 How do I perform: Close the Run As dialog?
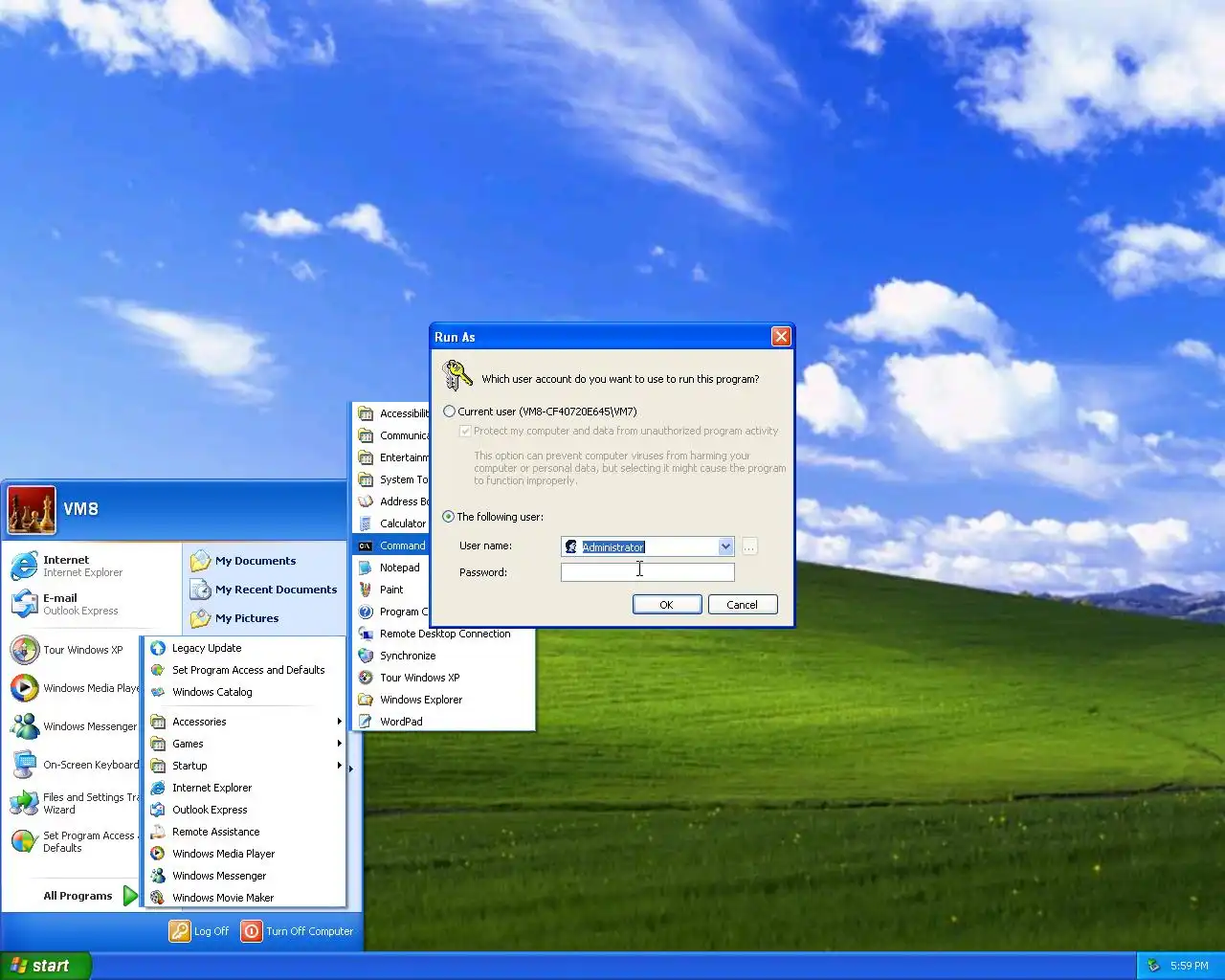(x=782, y=337)
